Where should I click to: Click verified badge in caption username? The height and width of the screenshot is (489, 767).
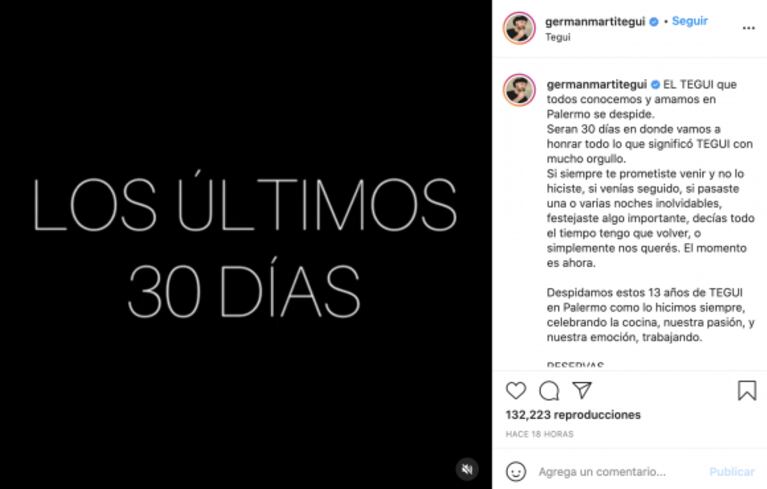coord(655,85)
